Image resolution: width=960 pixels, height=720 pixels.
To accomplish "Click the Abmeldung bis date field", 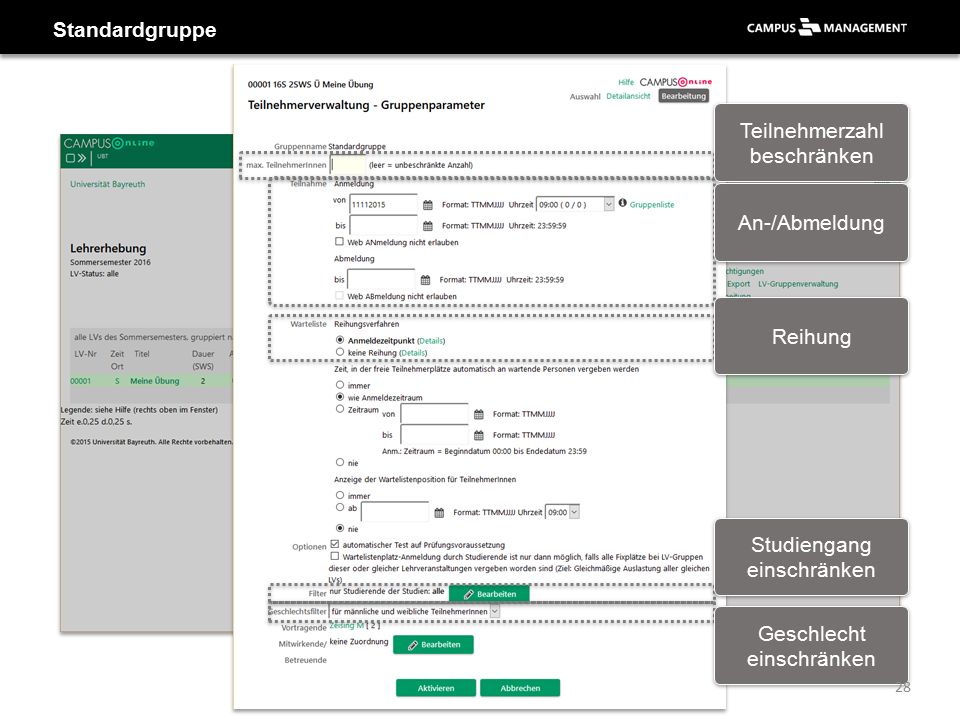I will [x=381, y=279].
